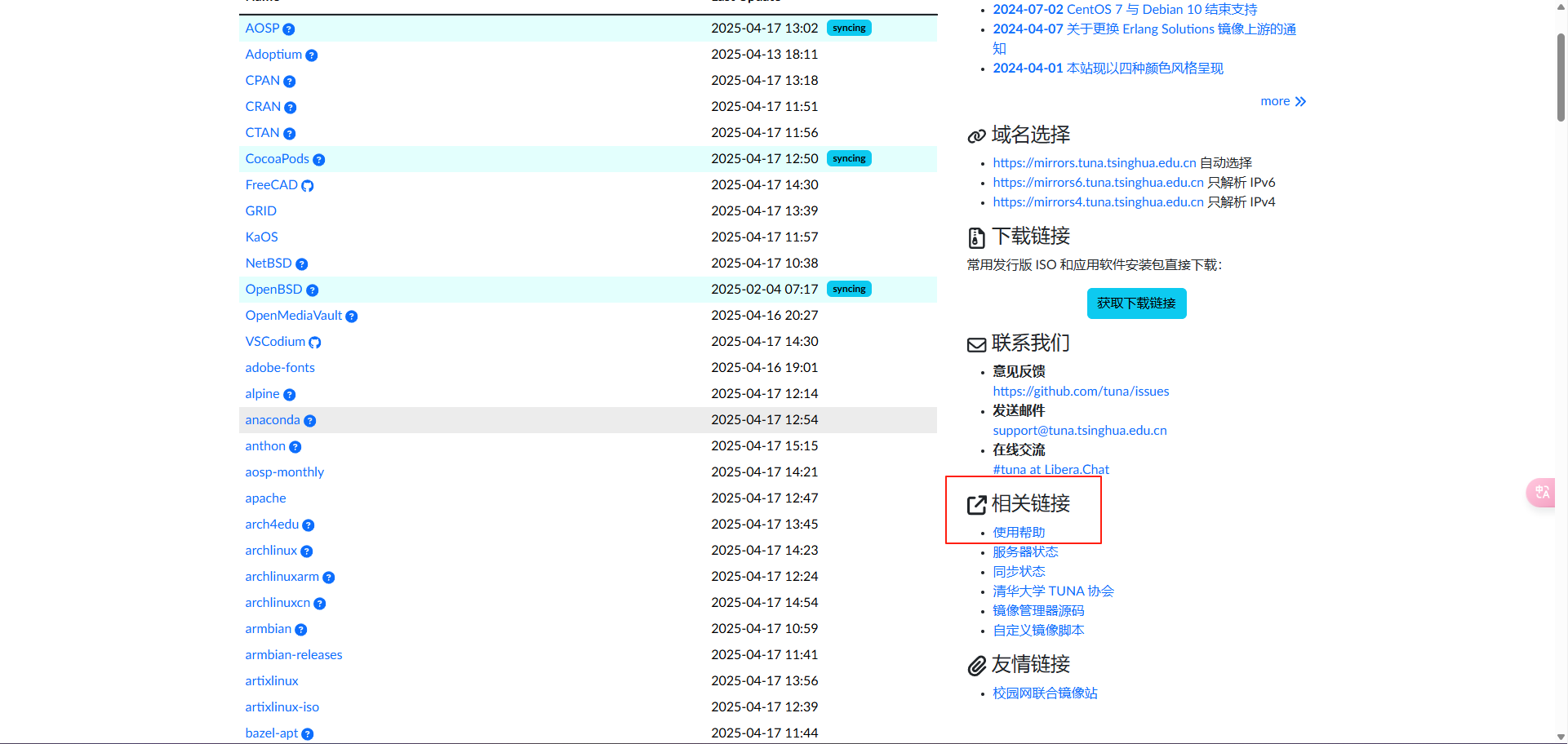Screen dimensions: 1568x744
Task: Open the 服务器状态 link
Action: [x=1025, y=551]
